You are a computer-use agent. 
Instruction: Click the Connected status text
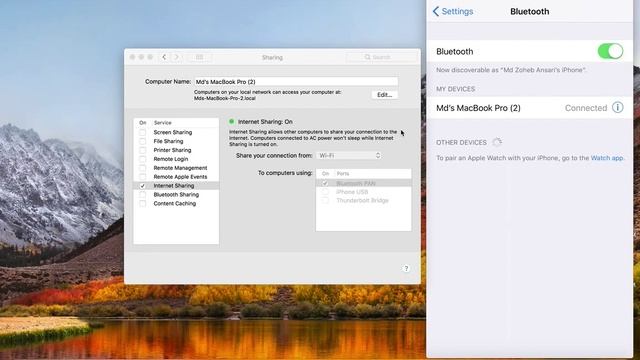586,108
